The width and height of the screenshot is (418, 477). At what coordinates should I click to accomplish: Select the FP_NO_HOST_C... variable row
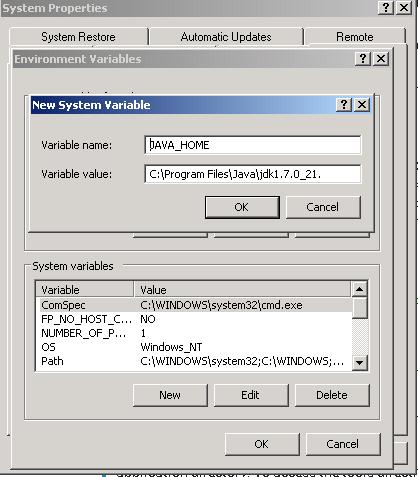pyautogui.click(x=193, y=319)
